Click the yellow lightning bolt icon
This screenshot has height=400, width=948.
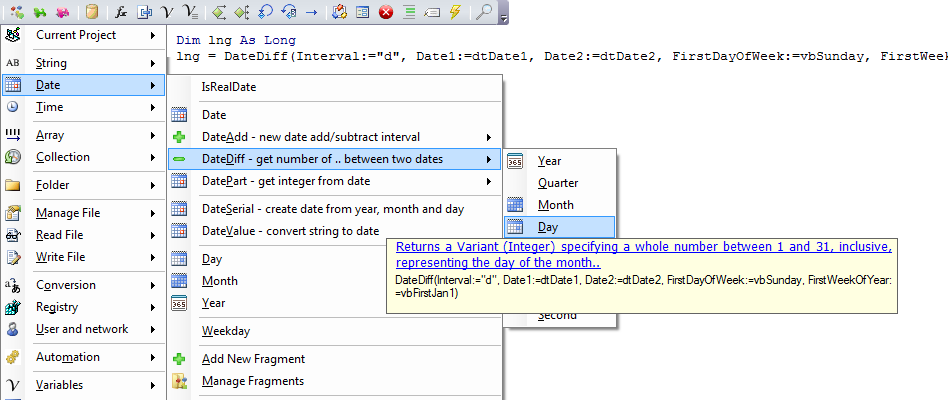coord(455,12)
